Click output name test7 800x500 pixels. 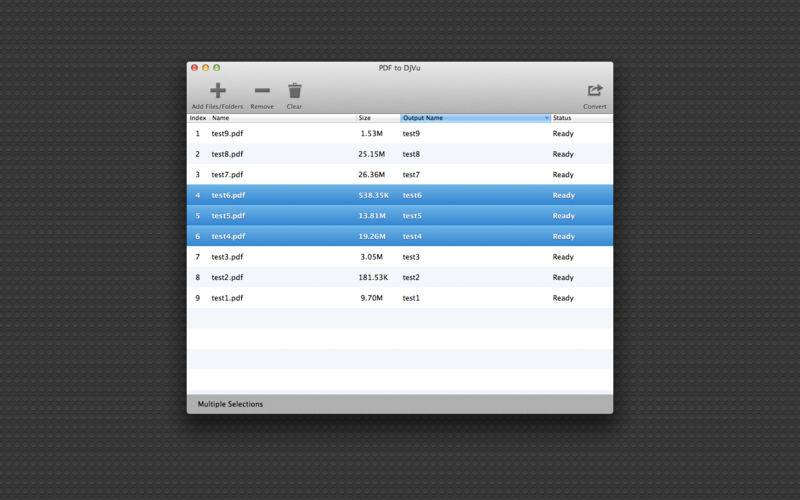411,174
